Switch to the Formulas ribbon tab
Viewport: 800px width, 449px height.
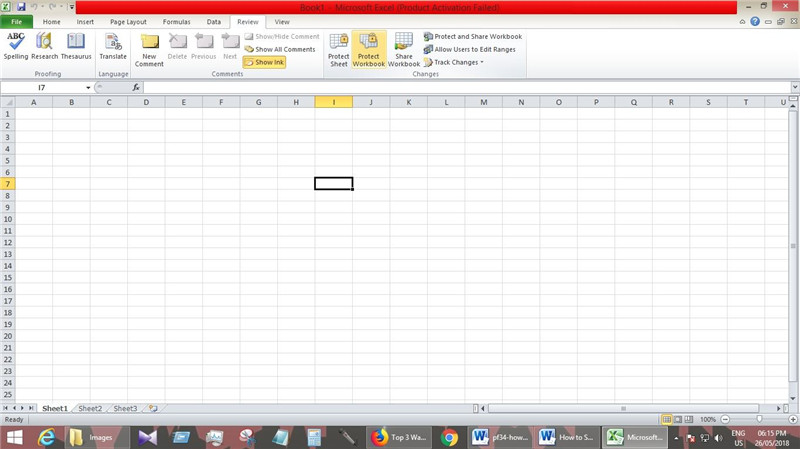[176, 21]
